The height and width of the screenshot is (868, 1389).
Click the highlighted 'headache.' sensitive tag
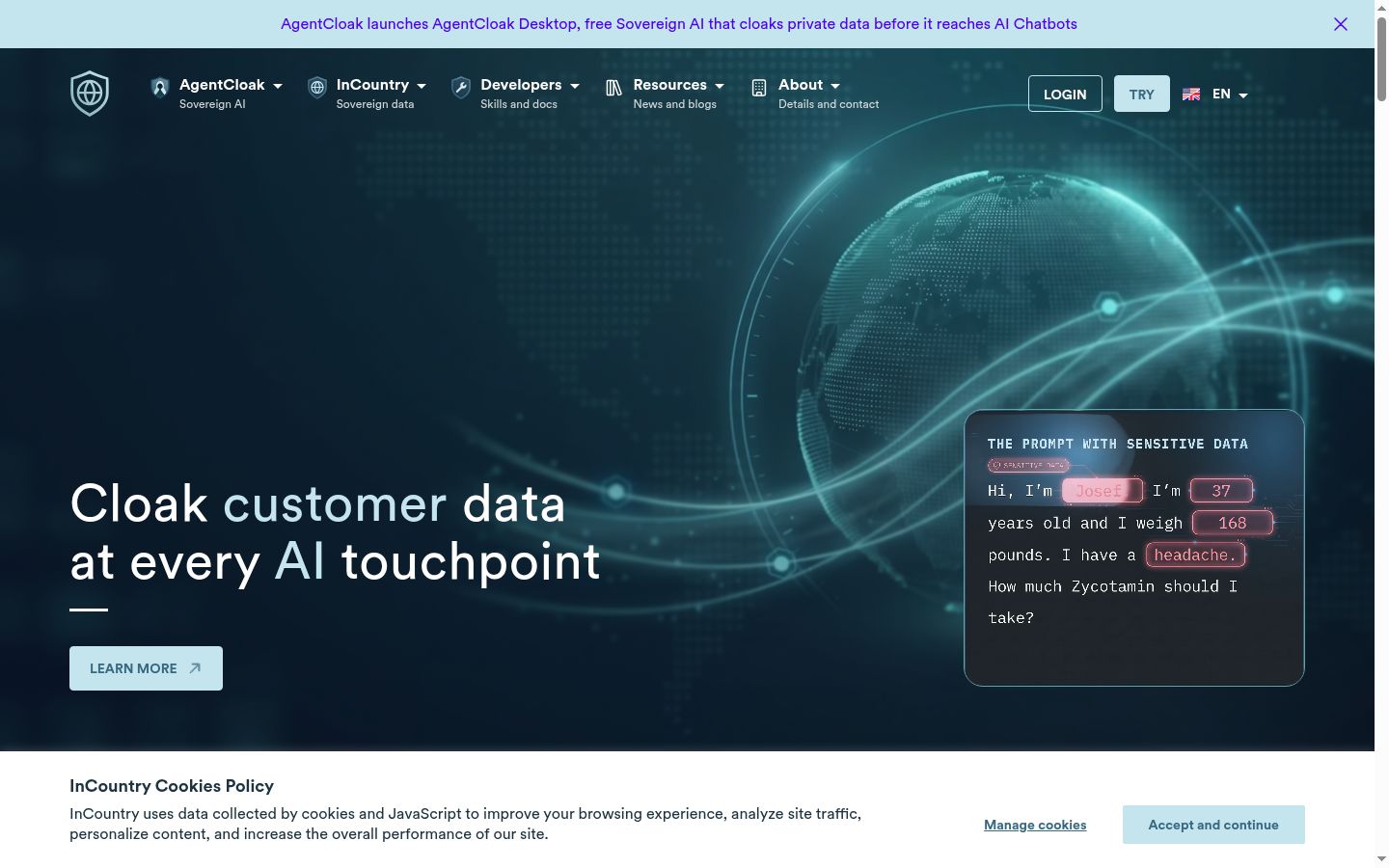1195,555
